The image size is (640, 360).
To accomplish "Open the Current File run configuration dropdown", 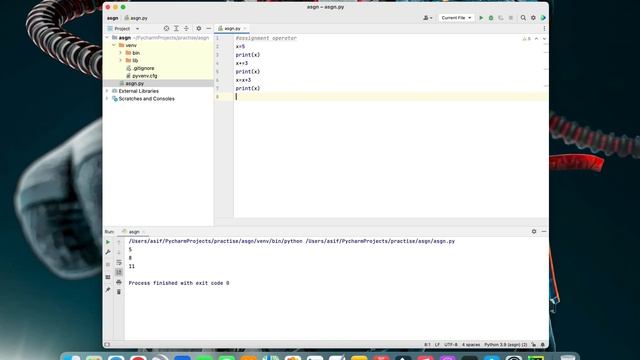I will click(456, 18).
